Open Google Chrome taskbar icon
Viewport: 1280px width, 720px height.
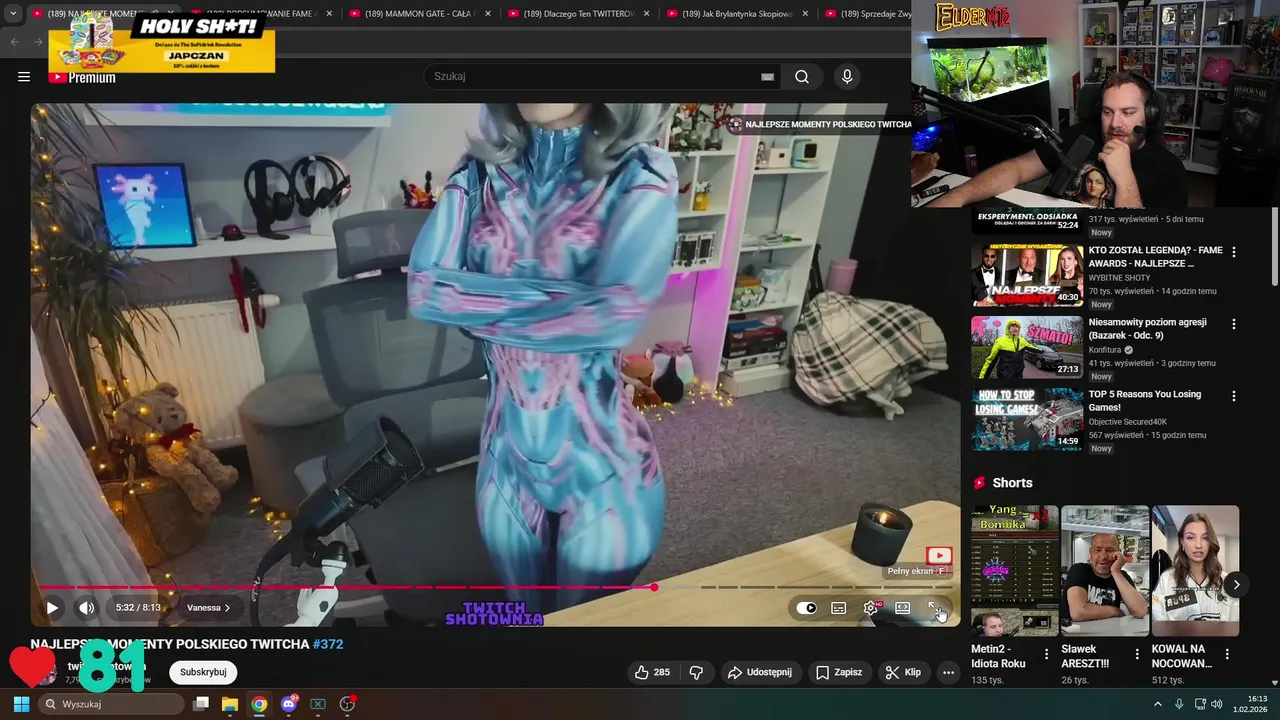(259, 704)
